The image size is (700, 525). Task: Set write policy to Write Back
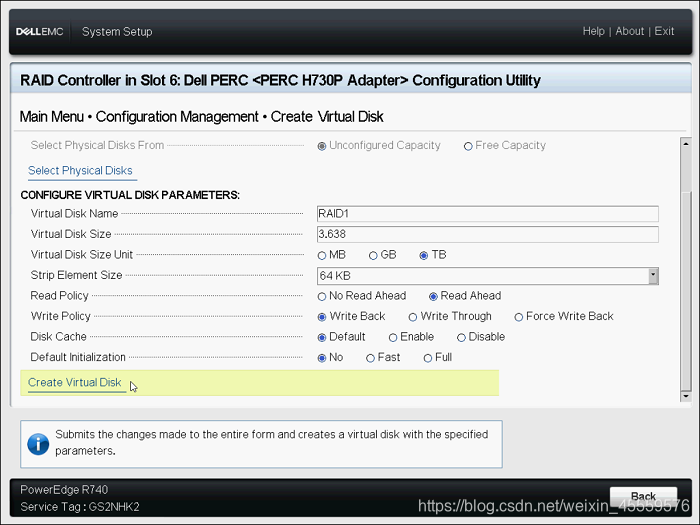(321, 317)
